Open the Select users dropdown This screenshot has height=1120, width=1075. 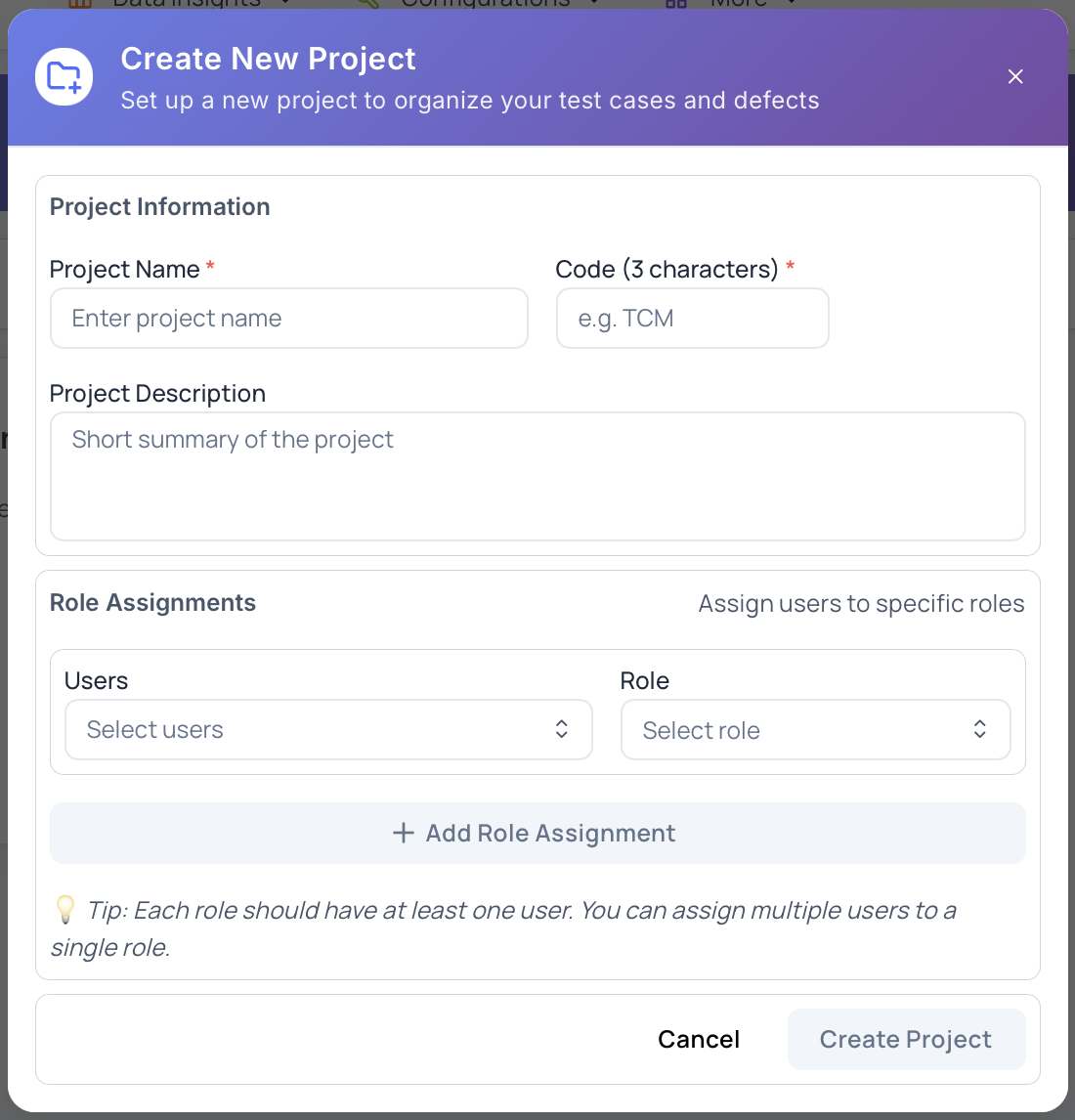coord(328,729)
